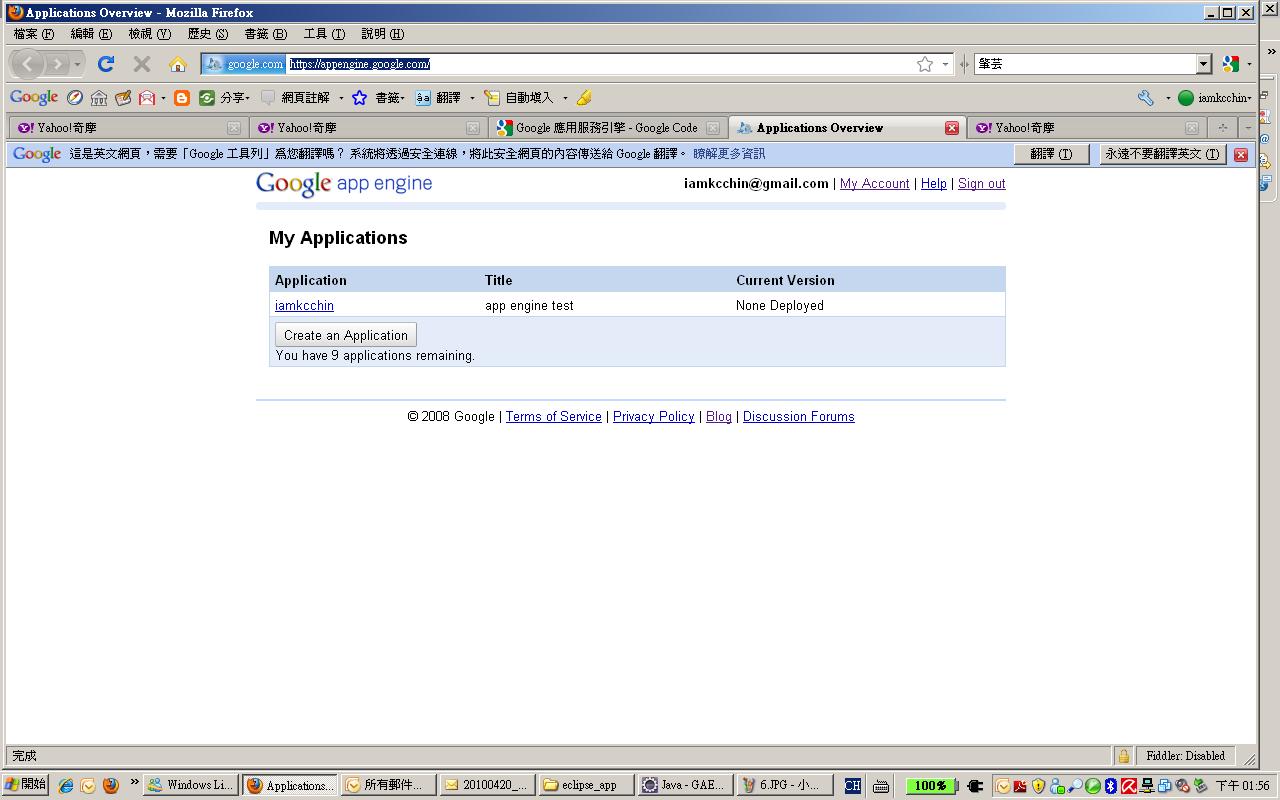Click the green status dot beside iamkcchin
Viewport: 1280px width, 800px height.
pyautogui.click(x=1186, y=97)
